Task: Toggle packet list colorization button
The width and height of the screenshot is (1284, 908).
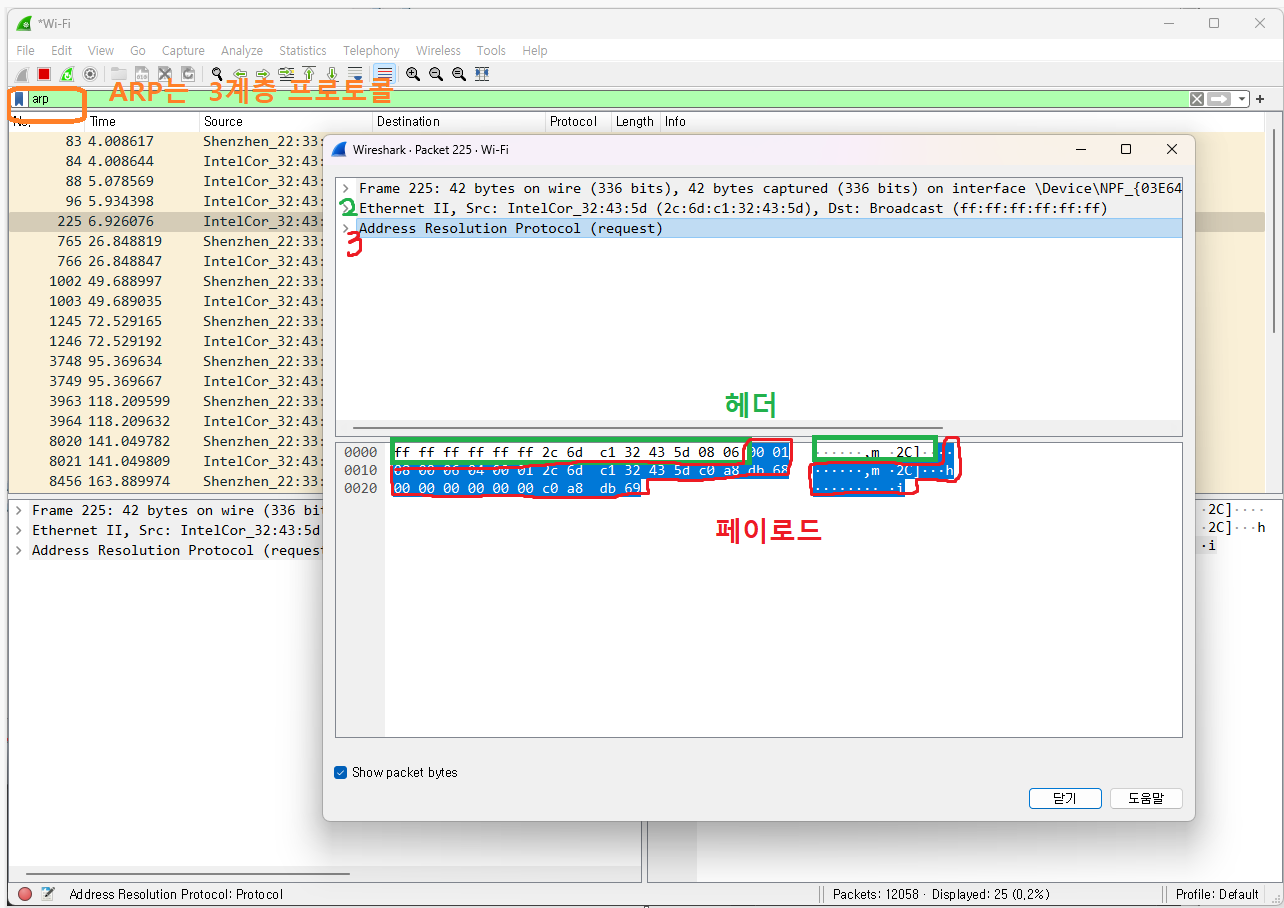Action: click(x=384, y=74)
